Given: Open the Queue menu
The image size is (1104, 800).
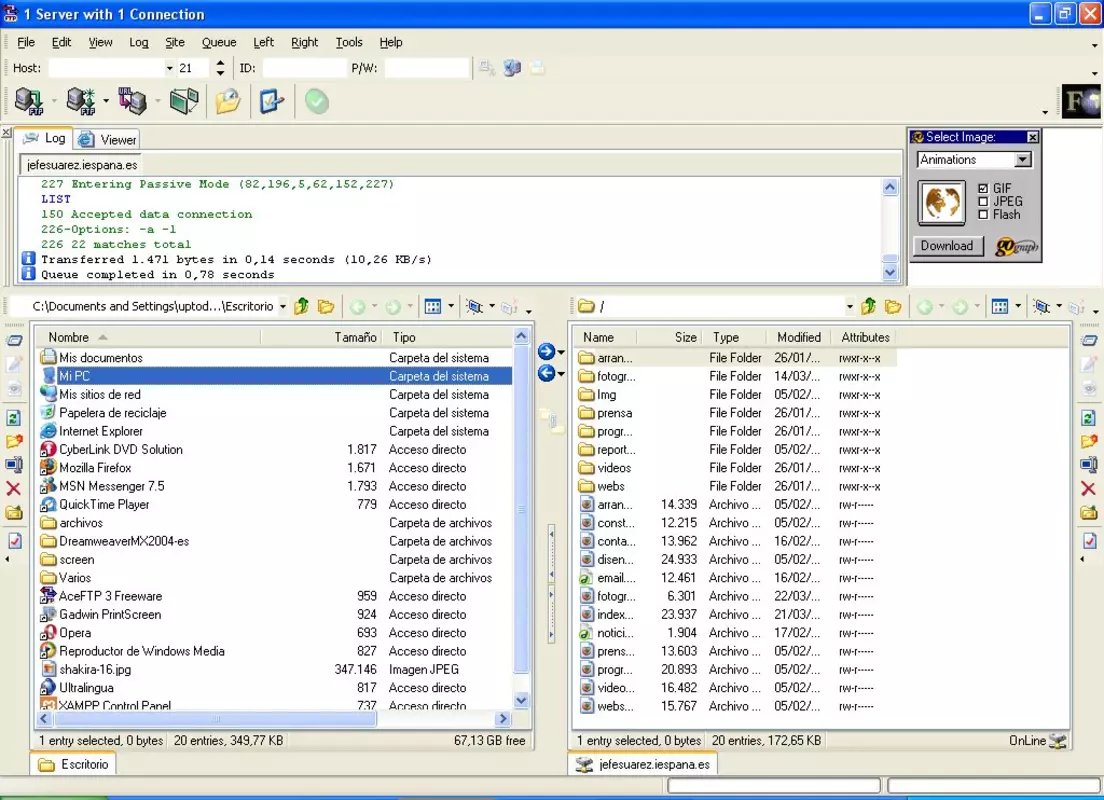Looking at the screenshot, I should (219, 42).
